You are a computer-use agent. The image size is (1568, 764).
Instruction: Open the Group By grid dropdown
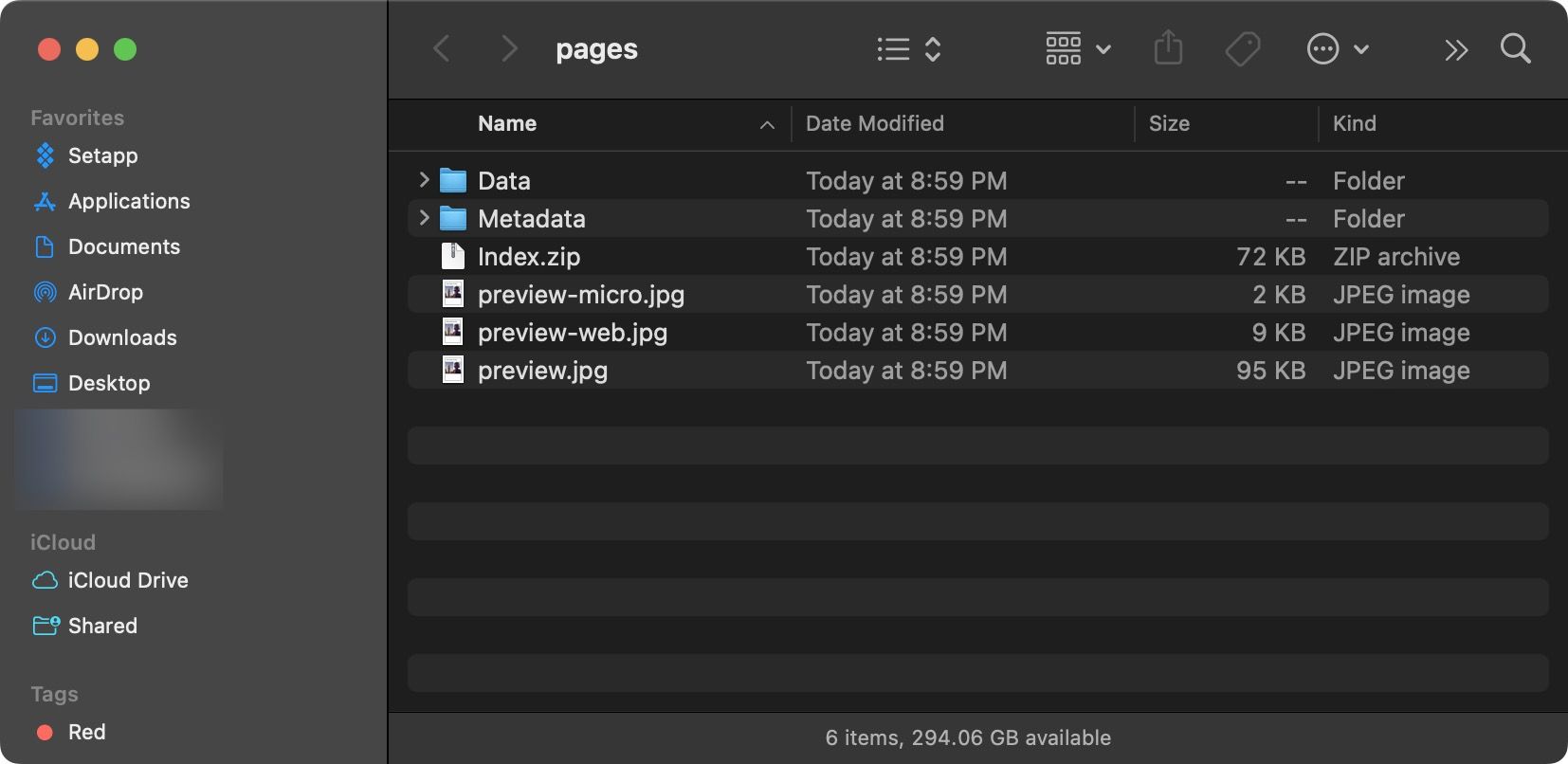(x=1078, y=48)
